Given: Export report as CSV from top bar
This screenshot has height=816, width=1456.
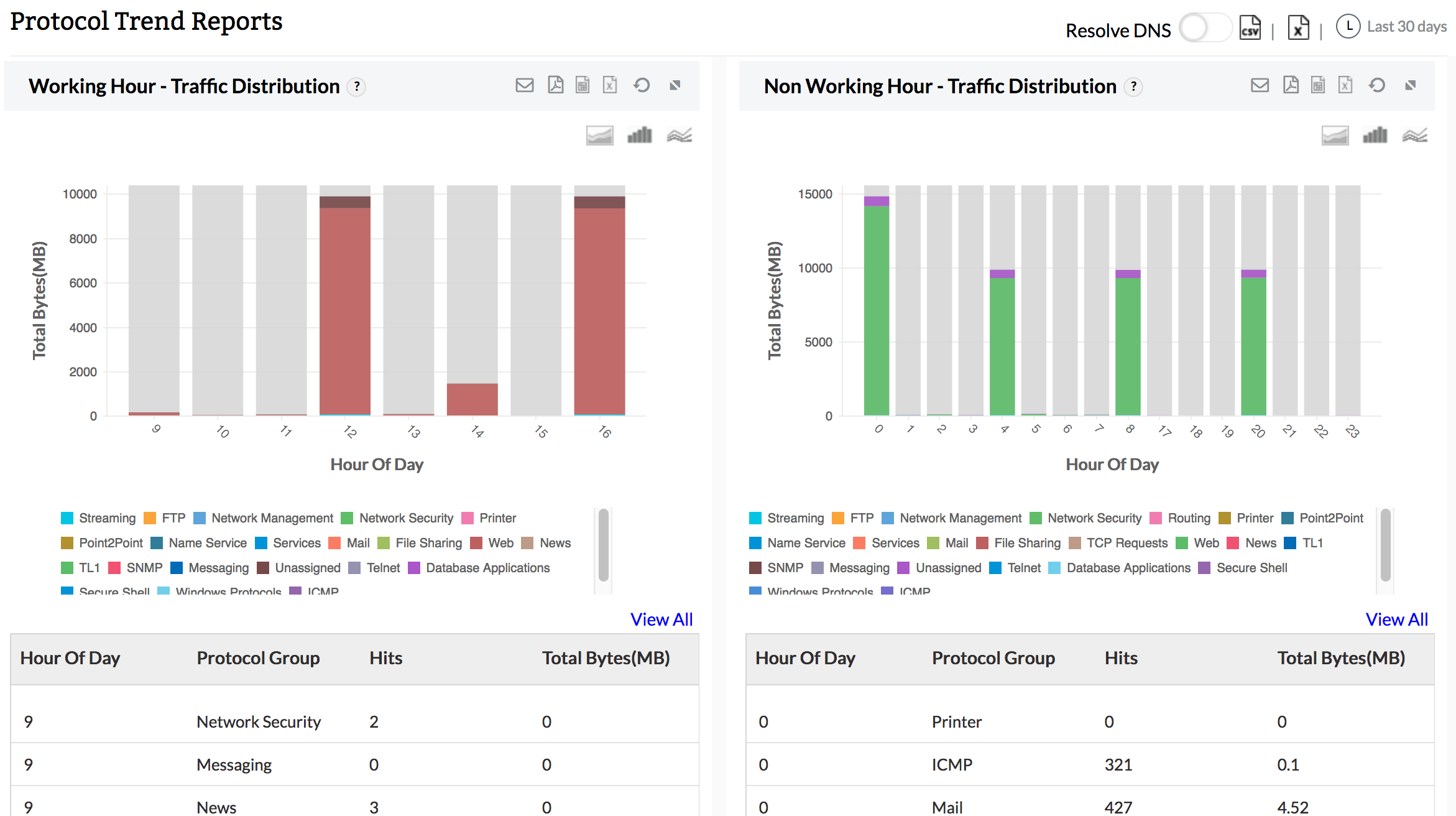Looking at the screenshot, I should coord(1250,29).
